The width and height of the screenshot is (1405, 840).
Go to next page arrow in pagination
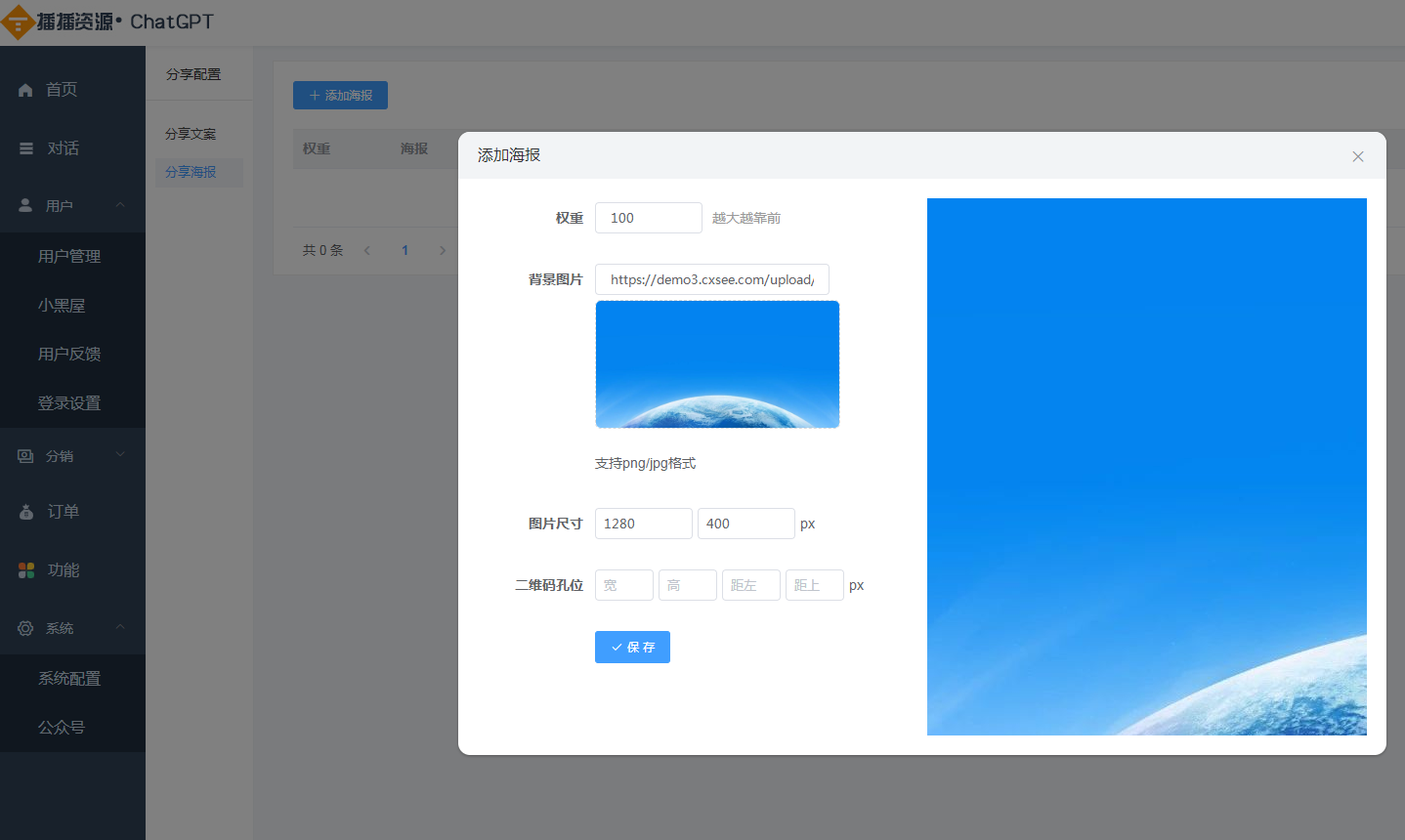(x=443, y=251)
